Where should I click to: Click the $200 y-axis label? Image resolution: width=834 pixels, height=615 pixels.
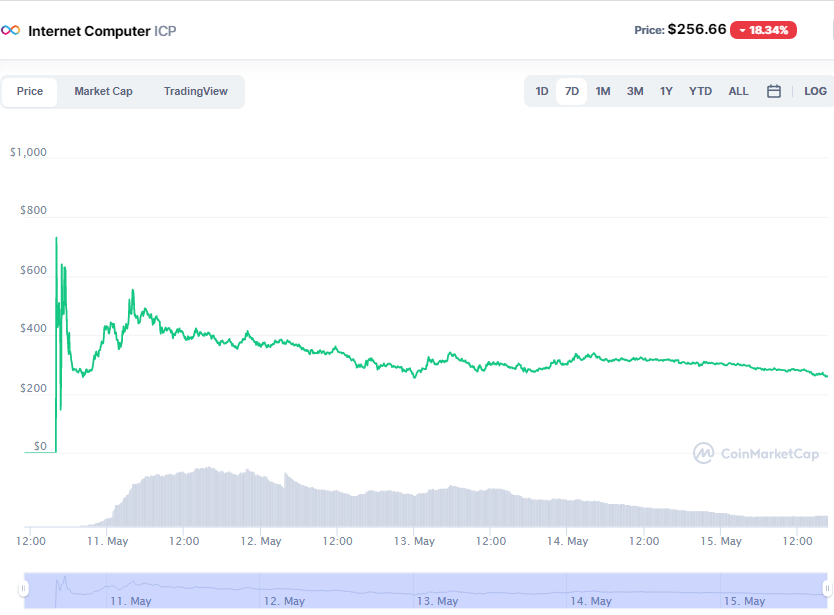point(33,388)
